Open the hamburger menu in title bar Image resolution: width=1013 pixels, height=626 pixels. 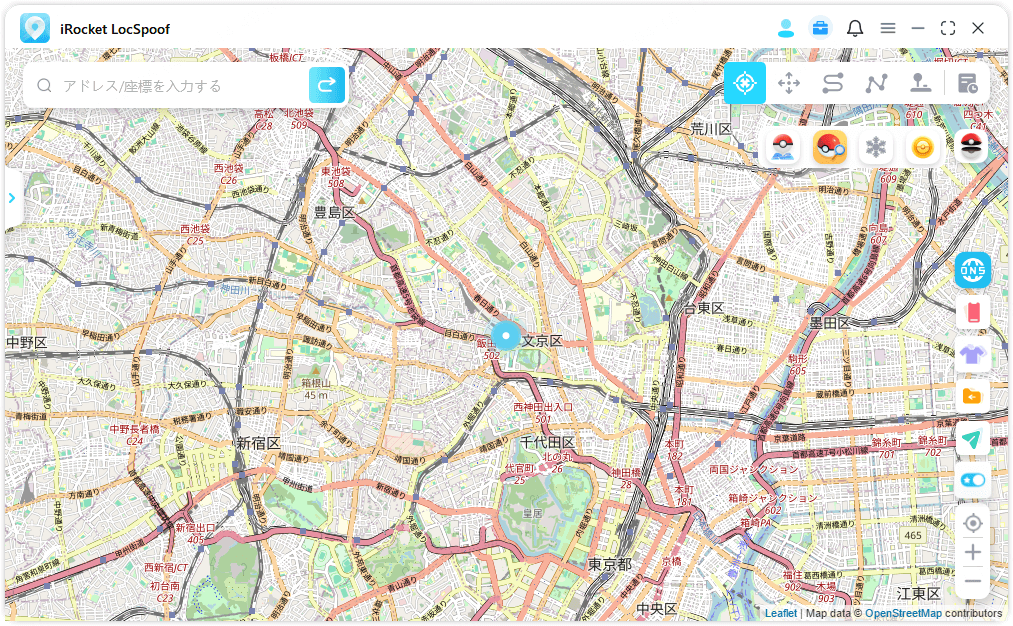pos(888,28)
